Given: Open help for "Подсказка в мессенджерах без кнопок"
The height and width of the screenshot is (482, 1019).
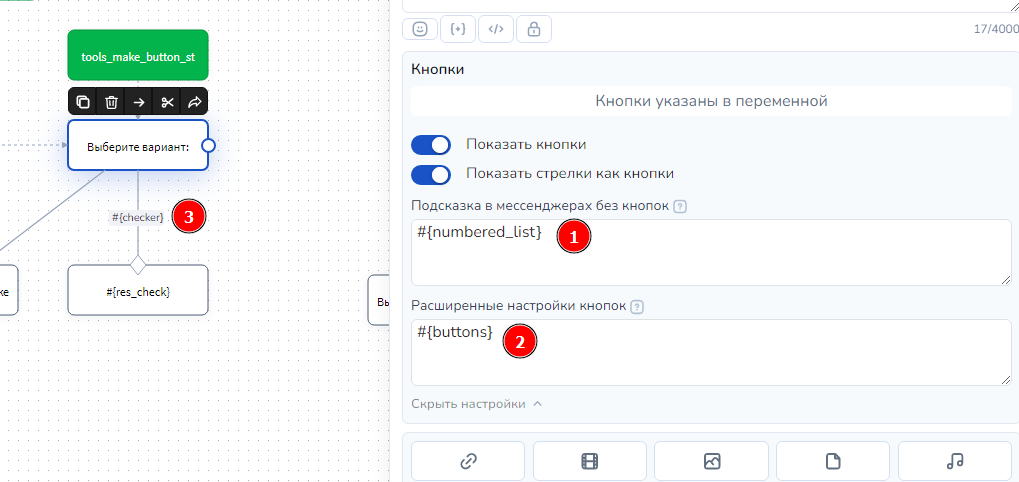Looking at the screenshot, I should [x=680, y=207].
